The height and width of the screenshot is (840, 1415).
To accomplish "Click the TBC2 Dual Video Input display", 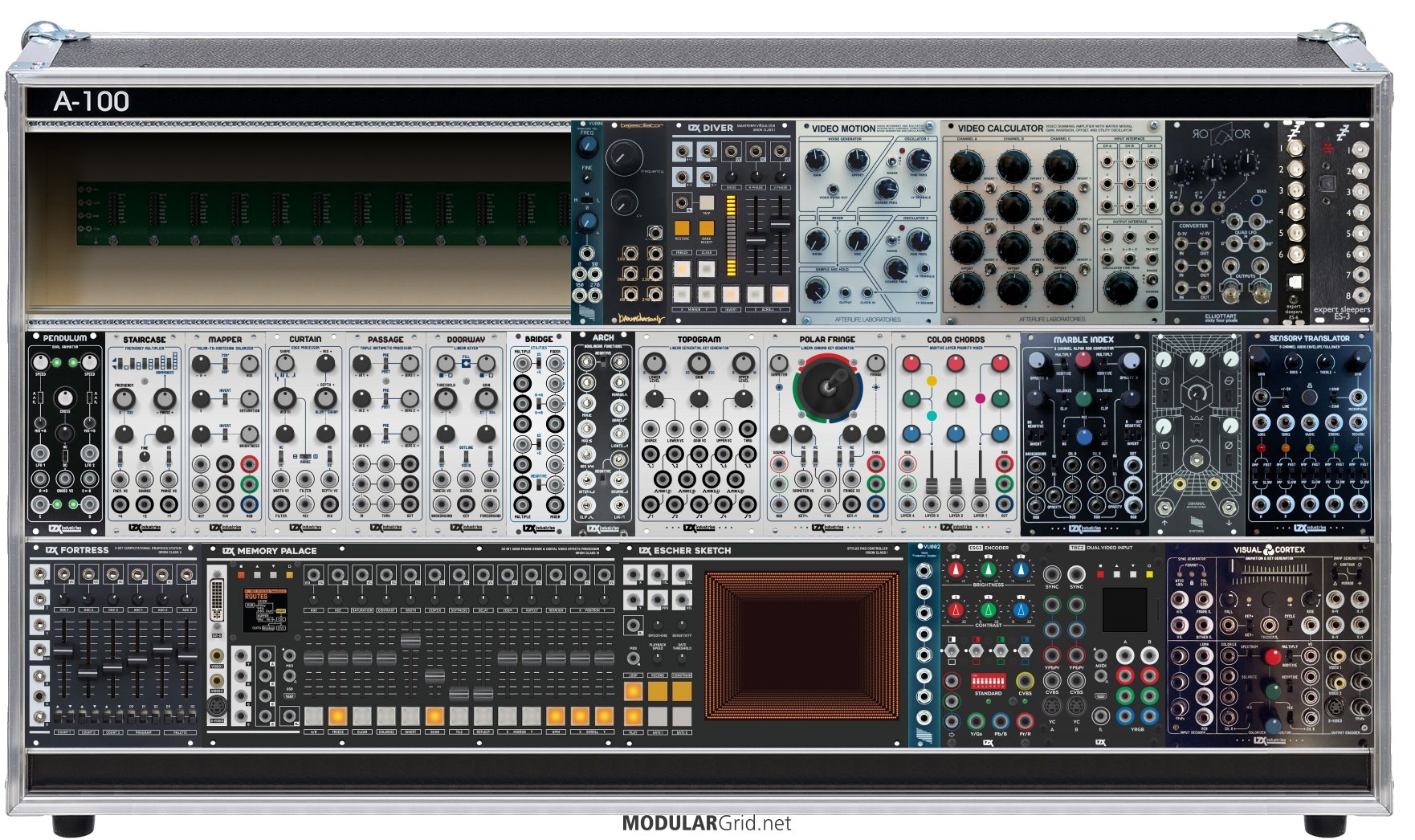I will pyautogui.click(x=1124, y=609).
